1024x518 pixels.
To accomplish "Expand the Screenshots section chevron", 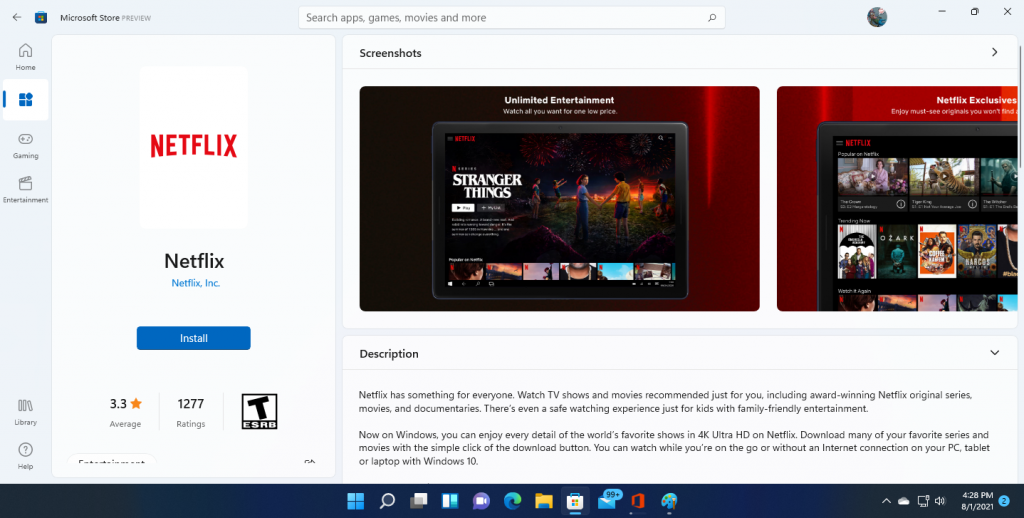I will click(995, 52).
